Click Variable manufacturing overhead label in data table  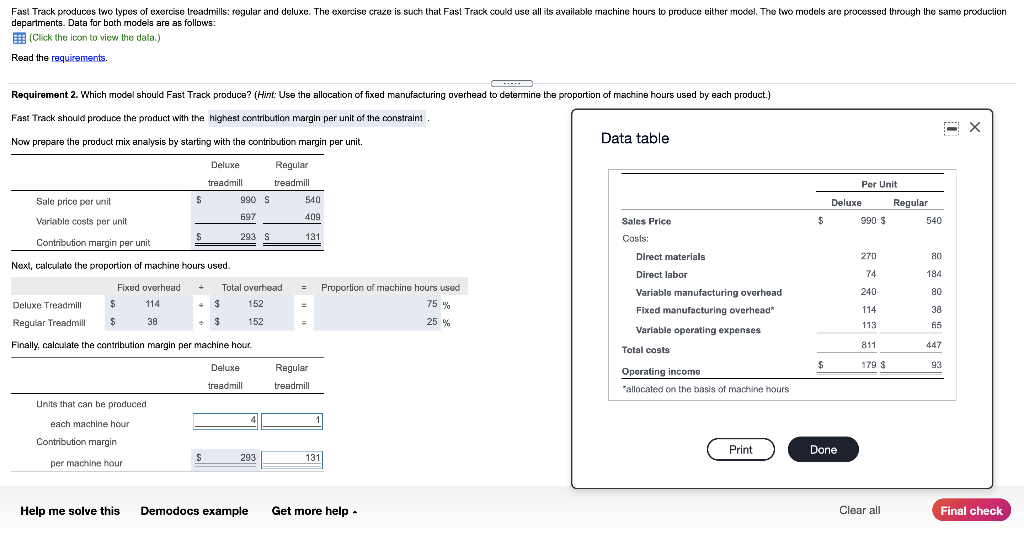point(709,292)
